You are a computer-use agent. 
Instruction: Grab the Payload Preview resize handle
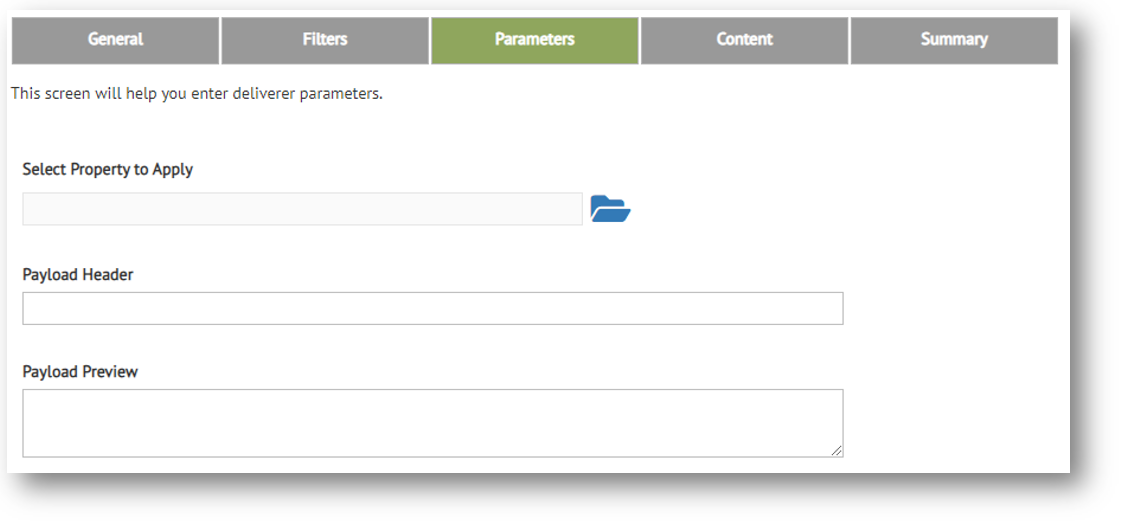tap(836, 451)
